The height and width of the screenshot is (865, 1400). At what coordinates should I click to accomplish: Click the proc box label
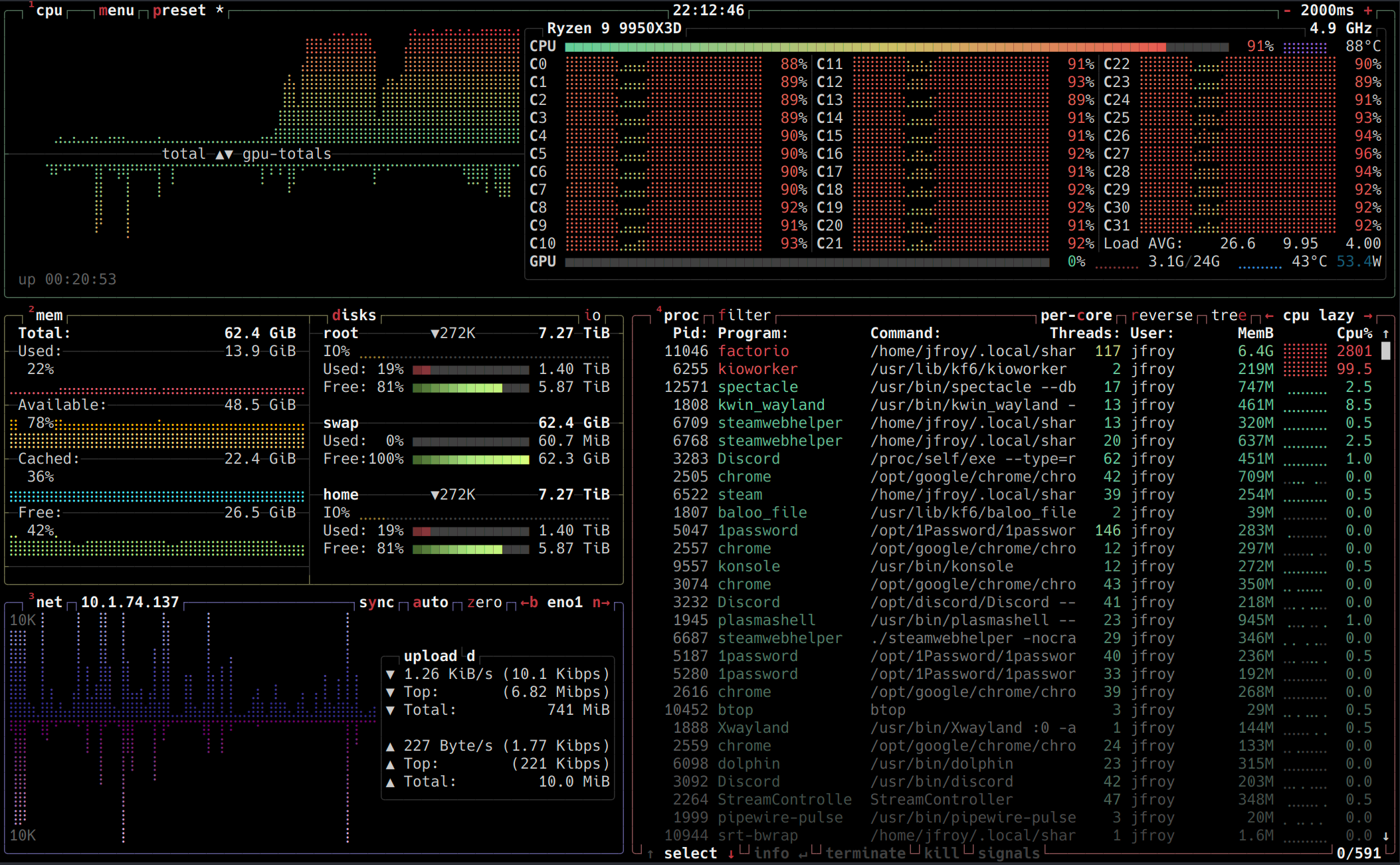[682, 316]
